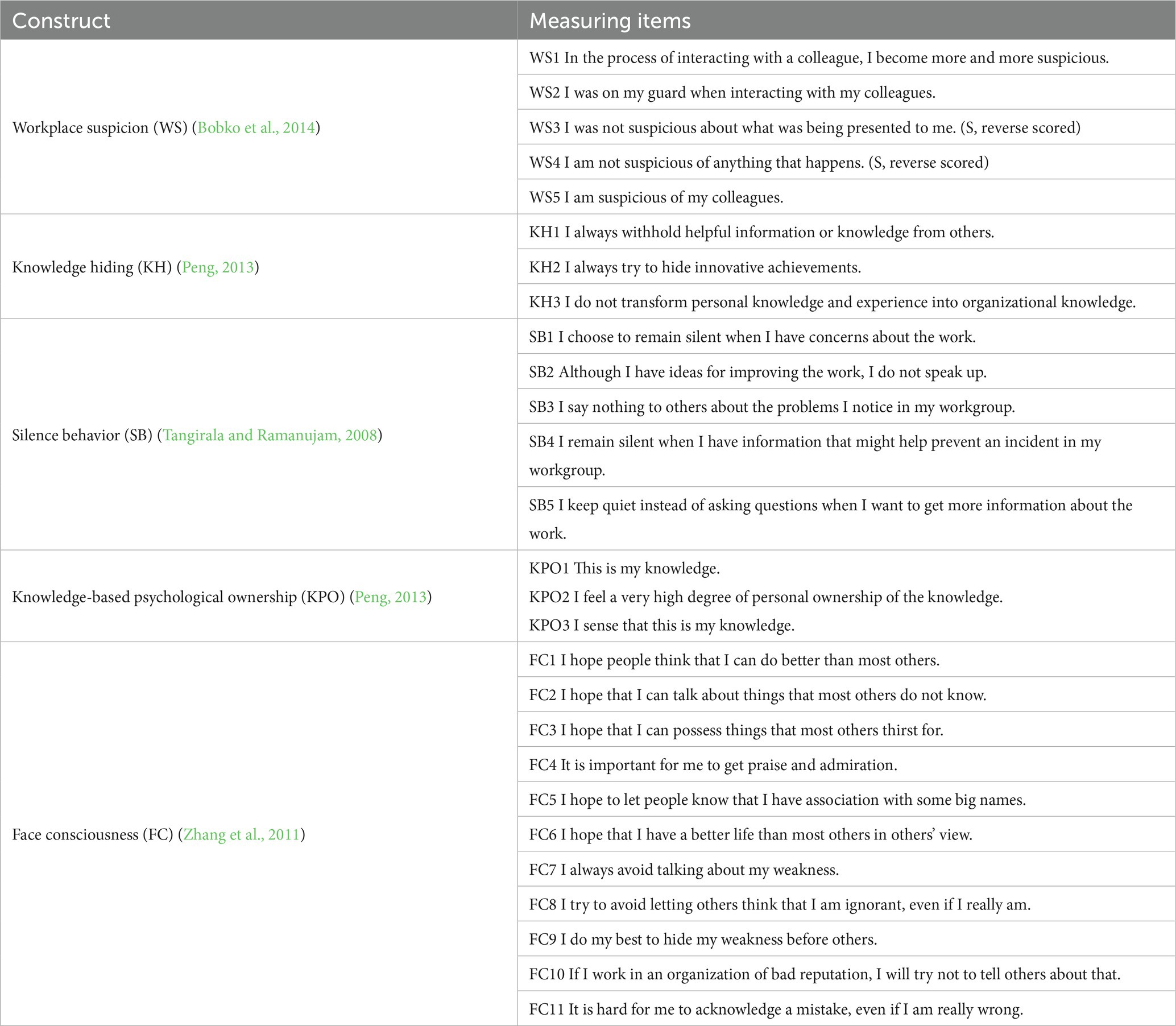Click item FC11 about acknowledging a mistake

(x=776, y=1010)
